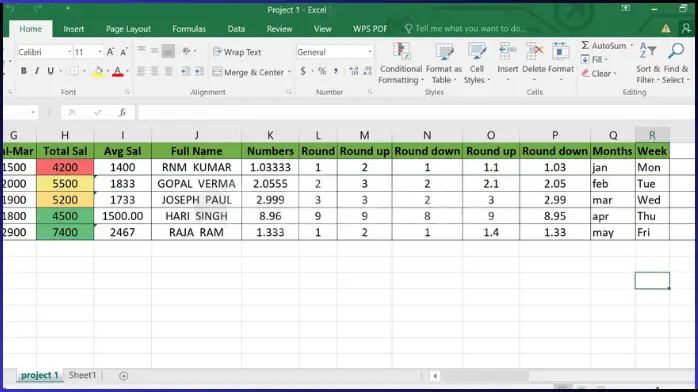The width and height of the screenshot is (698, 392).
Task: Open the Data tab
Action: (236, 29)
